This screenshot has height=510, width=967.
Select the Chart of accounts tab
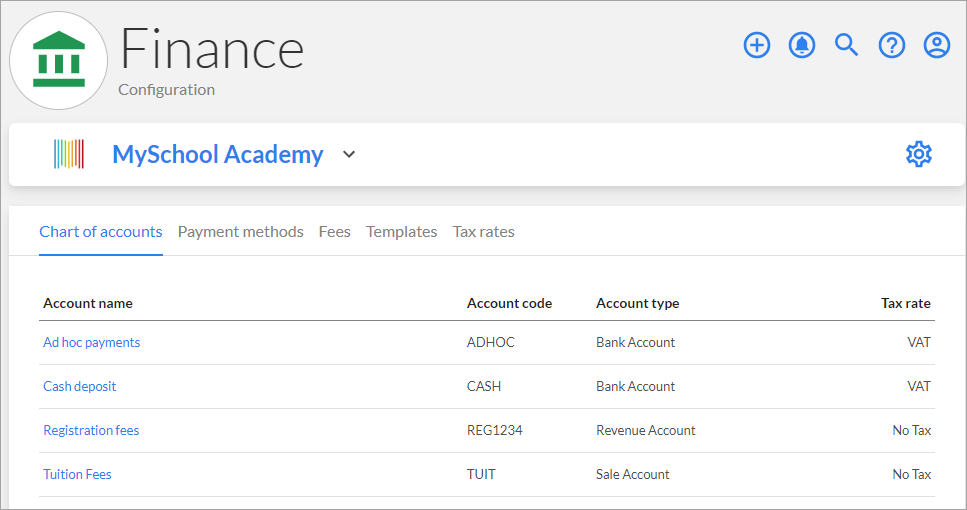101,232
